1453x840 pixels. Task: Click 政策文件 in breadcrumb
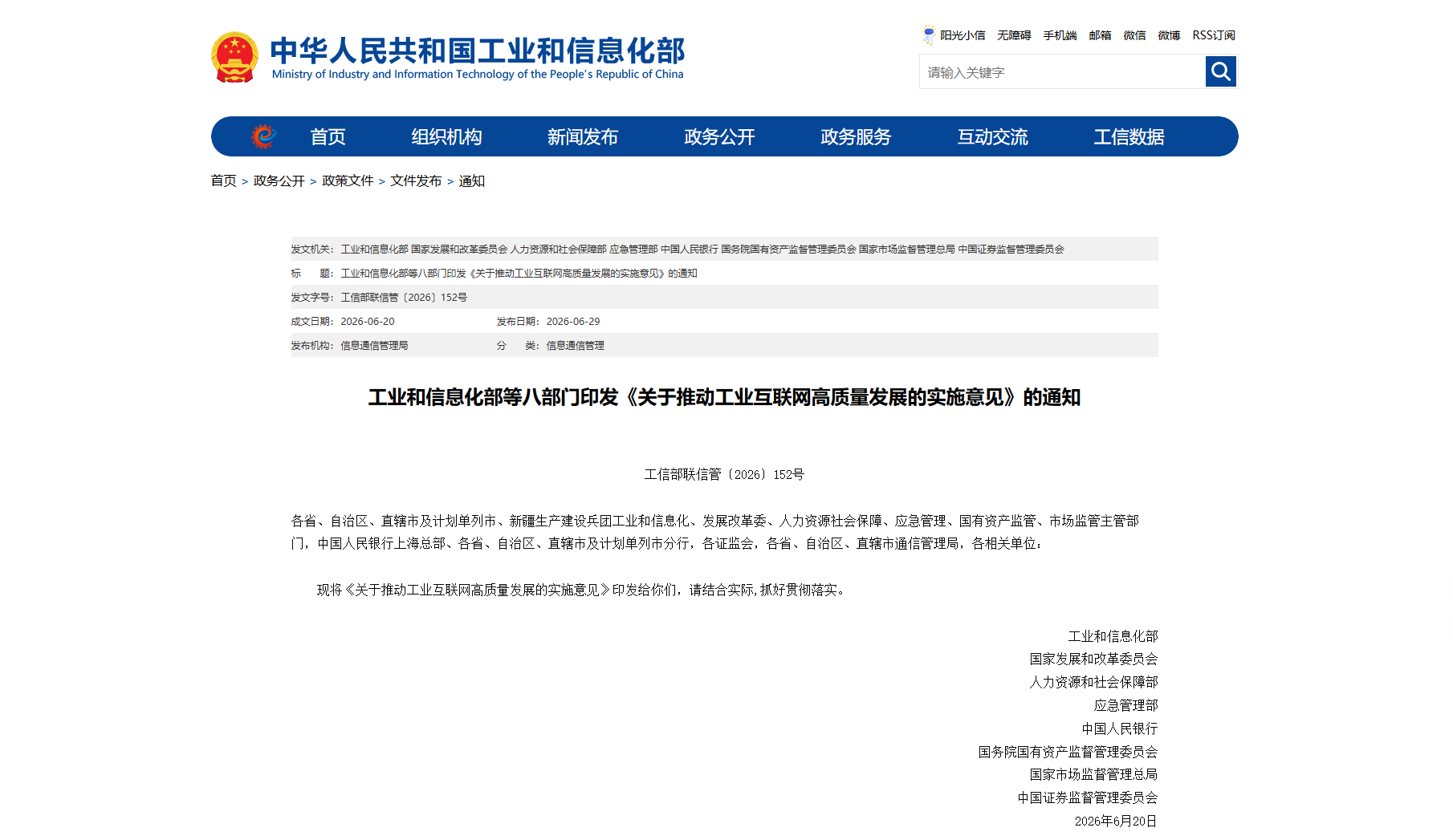(x=348, y=181)
